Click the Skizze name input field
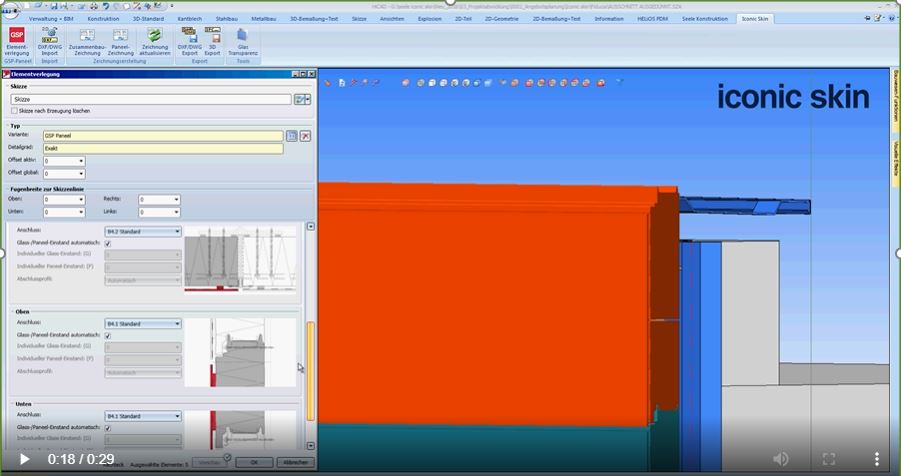 pos(151,99)
